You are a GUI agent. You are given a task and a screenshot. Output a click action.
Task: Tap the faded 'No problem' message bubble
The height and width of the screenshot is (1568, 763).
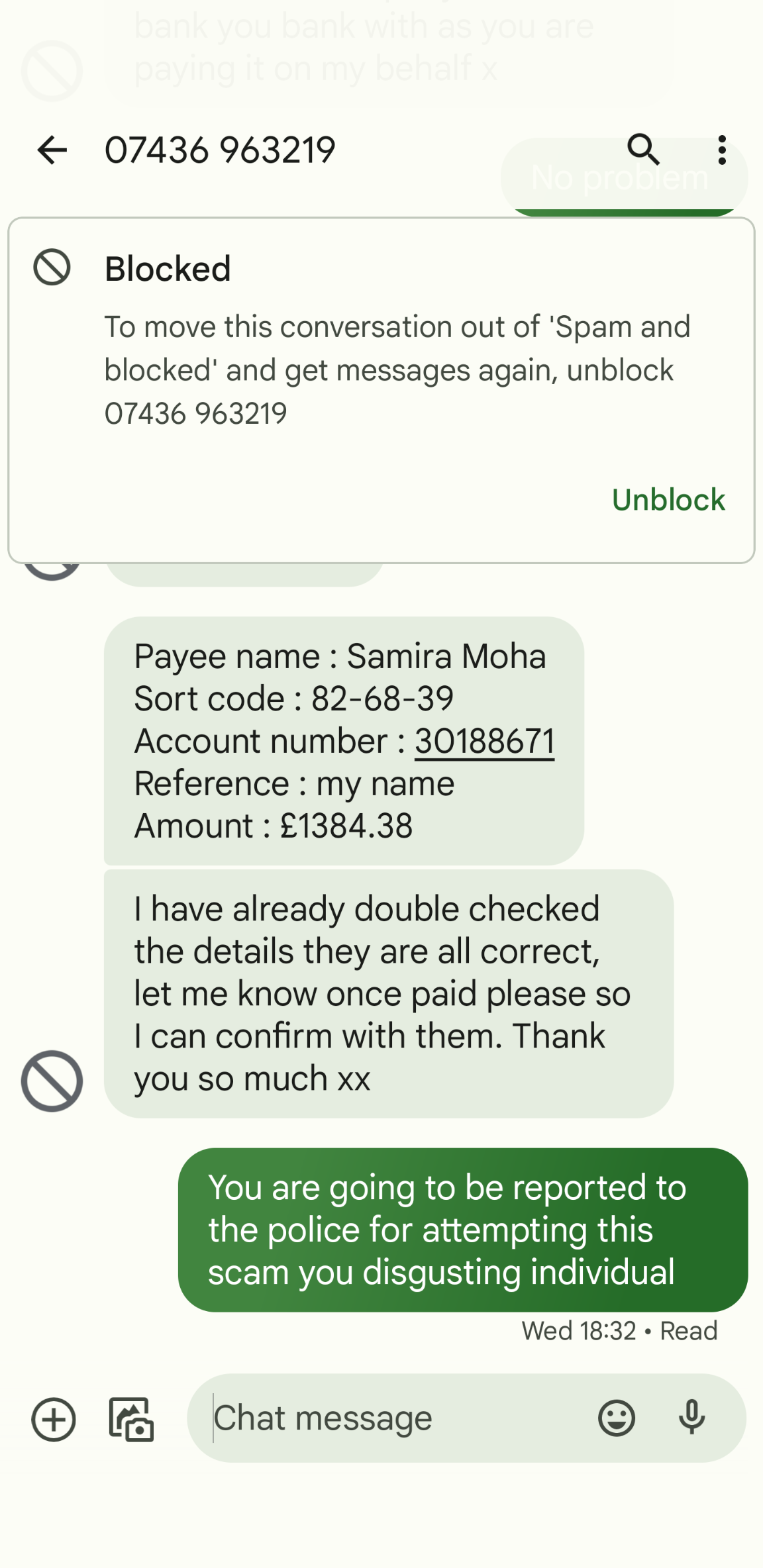[x=624, y=177]
